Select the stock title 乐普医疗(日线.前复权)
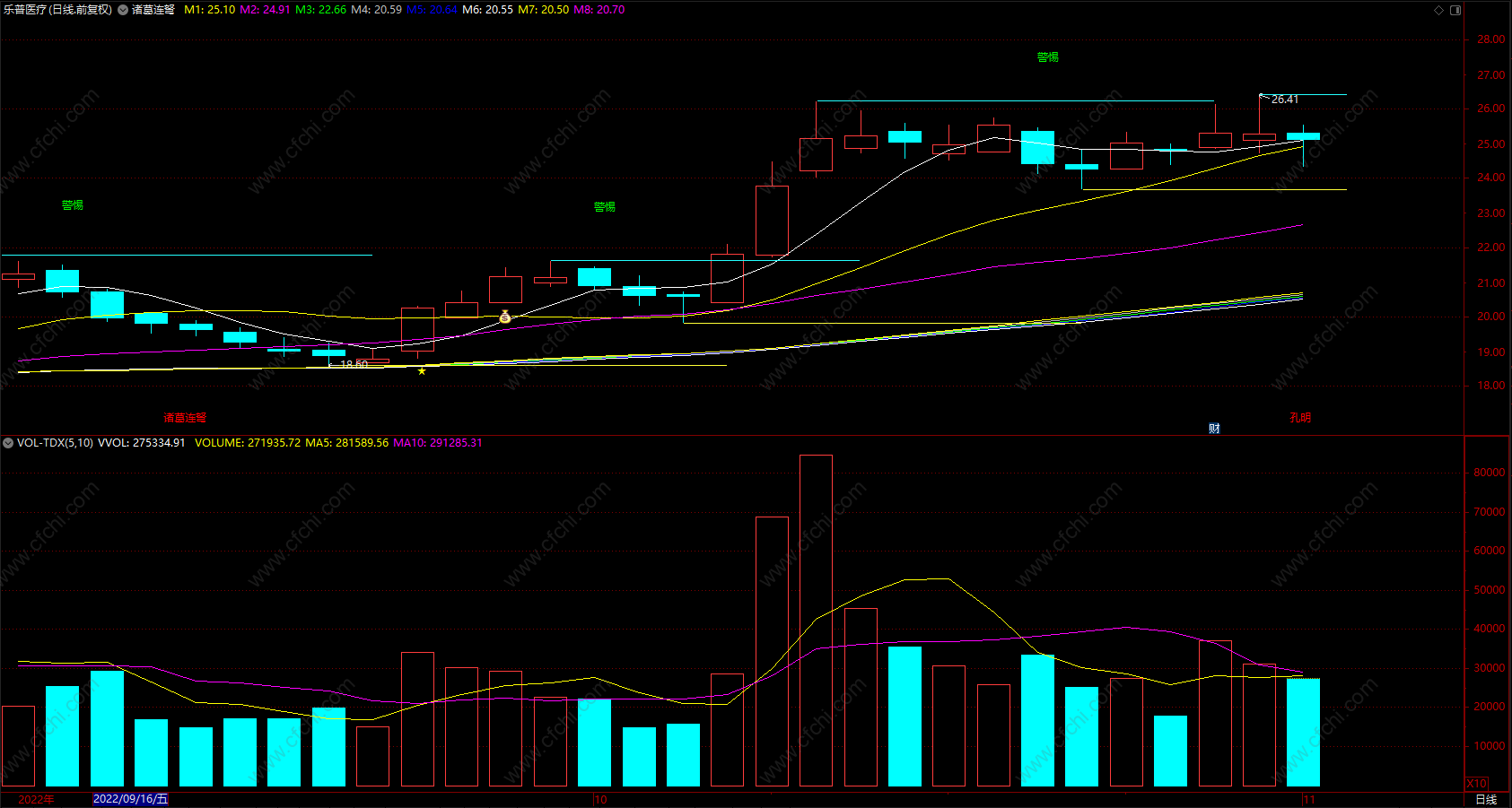 (x=57, y=10)
